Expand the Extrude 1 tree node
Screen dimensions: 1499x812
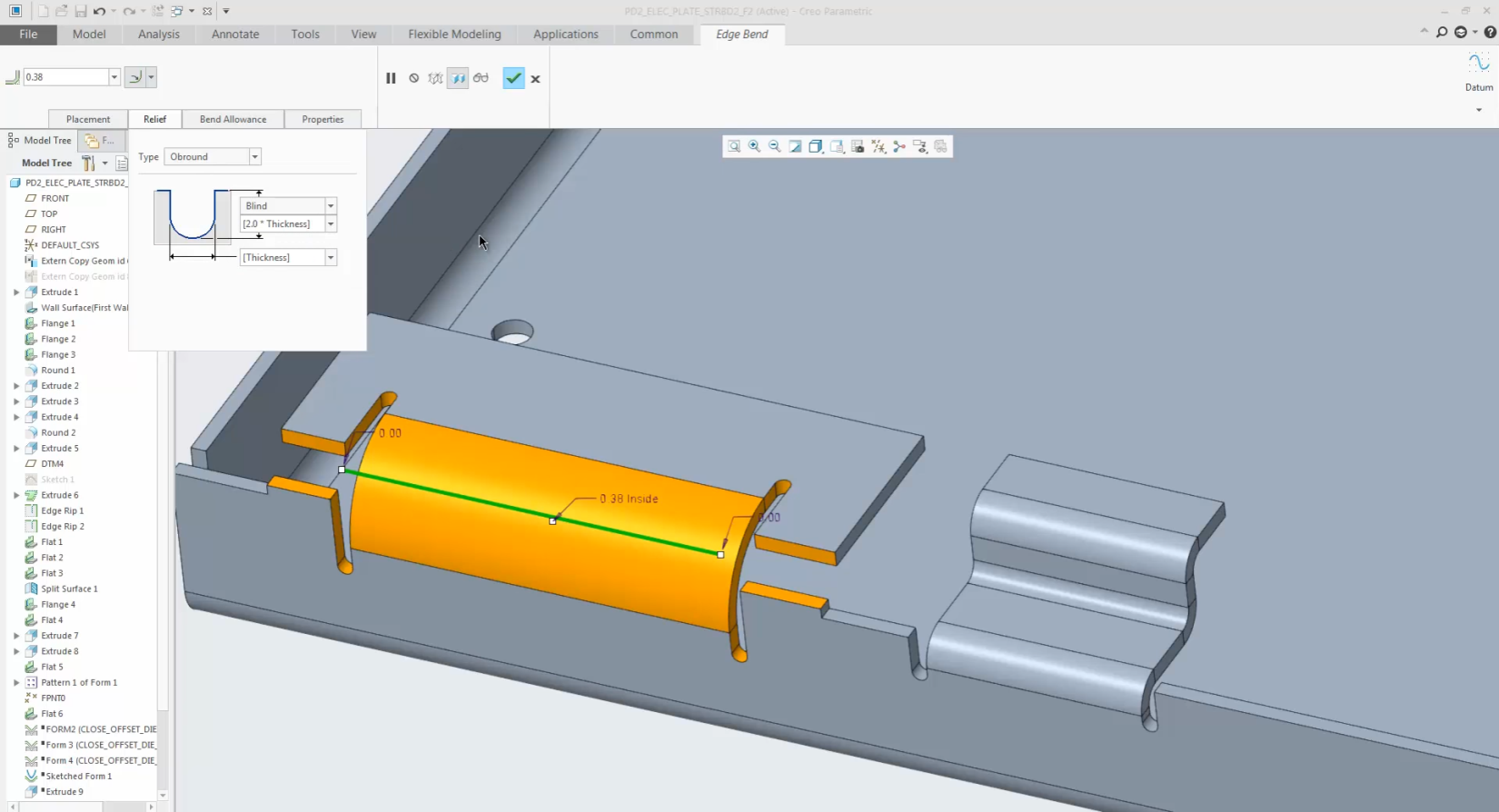point(16,292)
